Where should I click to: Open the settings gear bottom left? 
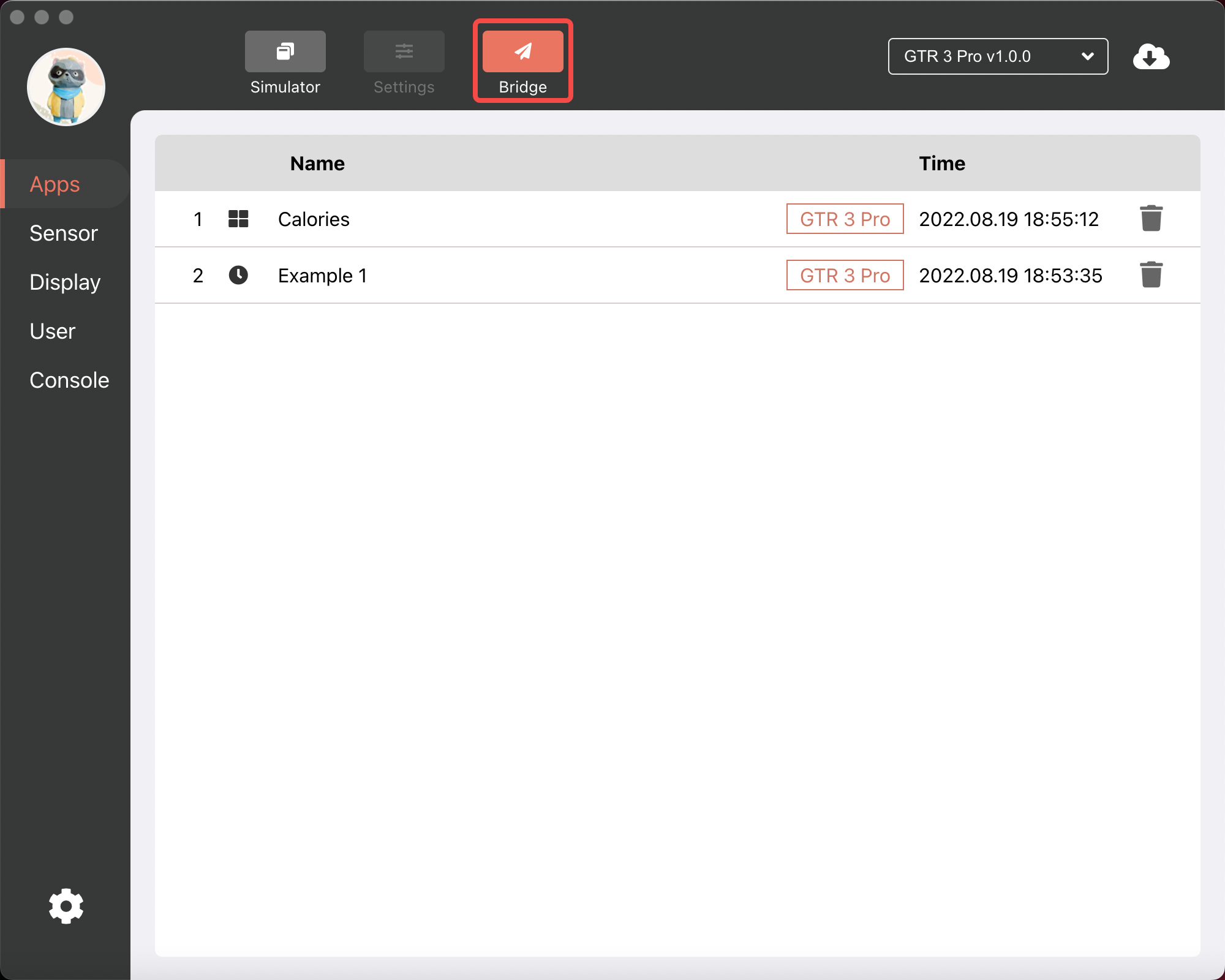[x=66, y=905]
